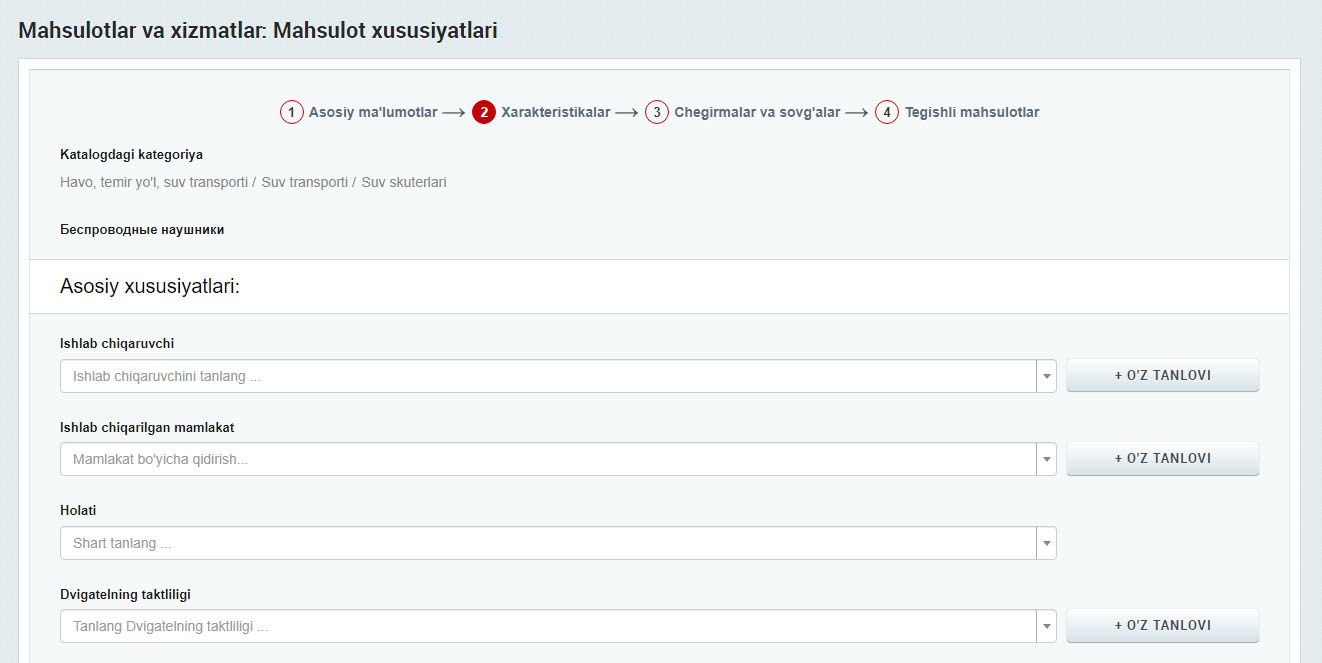The image size is (1322, 663).
Task: Open Holati dropdown arrow
Action: tap(1046, 544)
